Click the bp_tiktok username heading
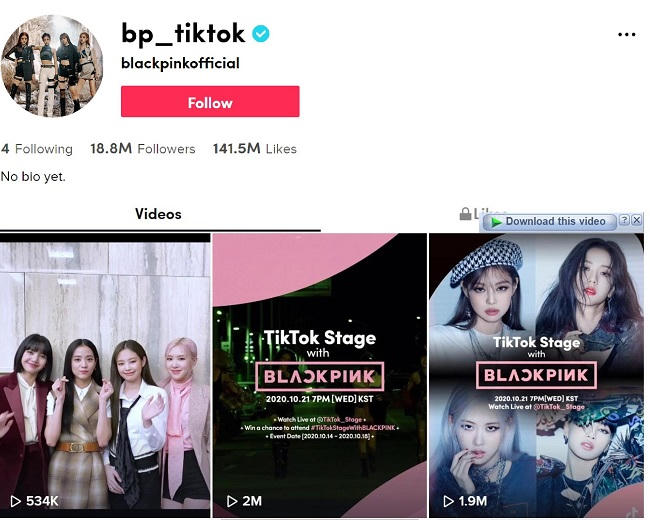650x520 pixels. [x=183, y=34]
